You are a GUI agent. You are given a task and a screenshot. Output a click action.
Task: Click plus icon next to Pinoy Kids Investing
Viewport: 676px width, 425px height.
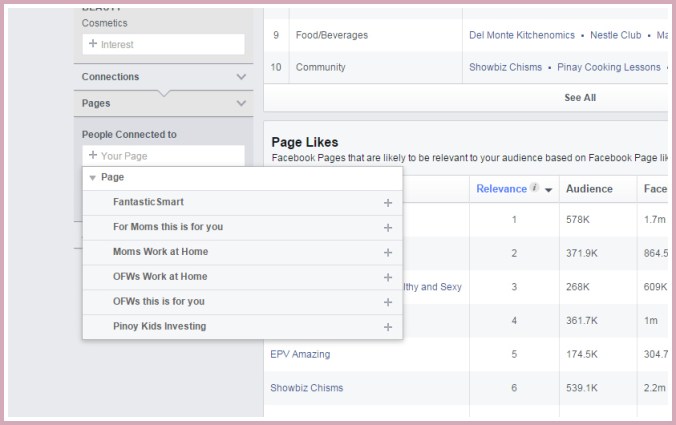pos(387,327)
